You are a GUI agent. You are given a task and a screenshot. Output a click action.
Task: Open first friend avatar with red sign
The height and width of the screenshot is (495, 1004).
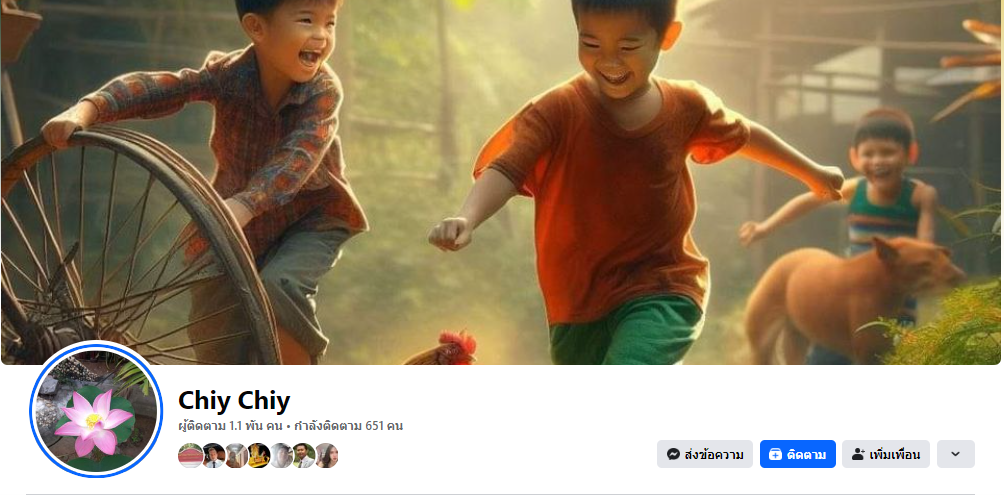[x=190, y=455]
